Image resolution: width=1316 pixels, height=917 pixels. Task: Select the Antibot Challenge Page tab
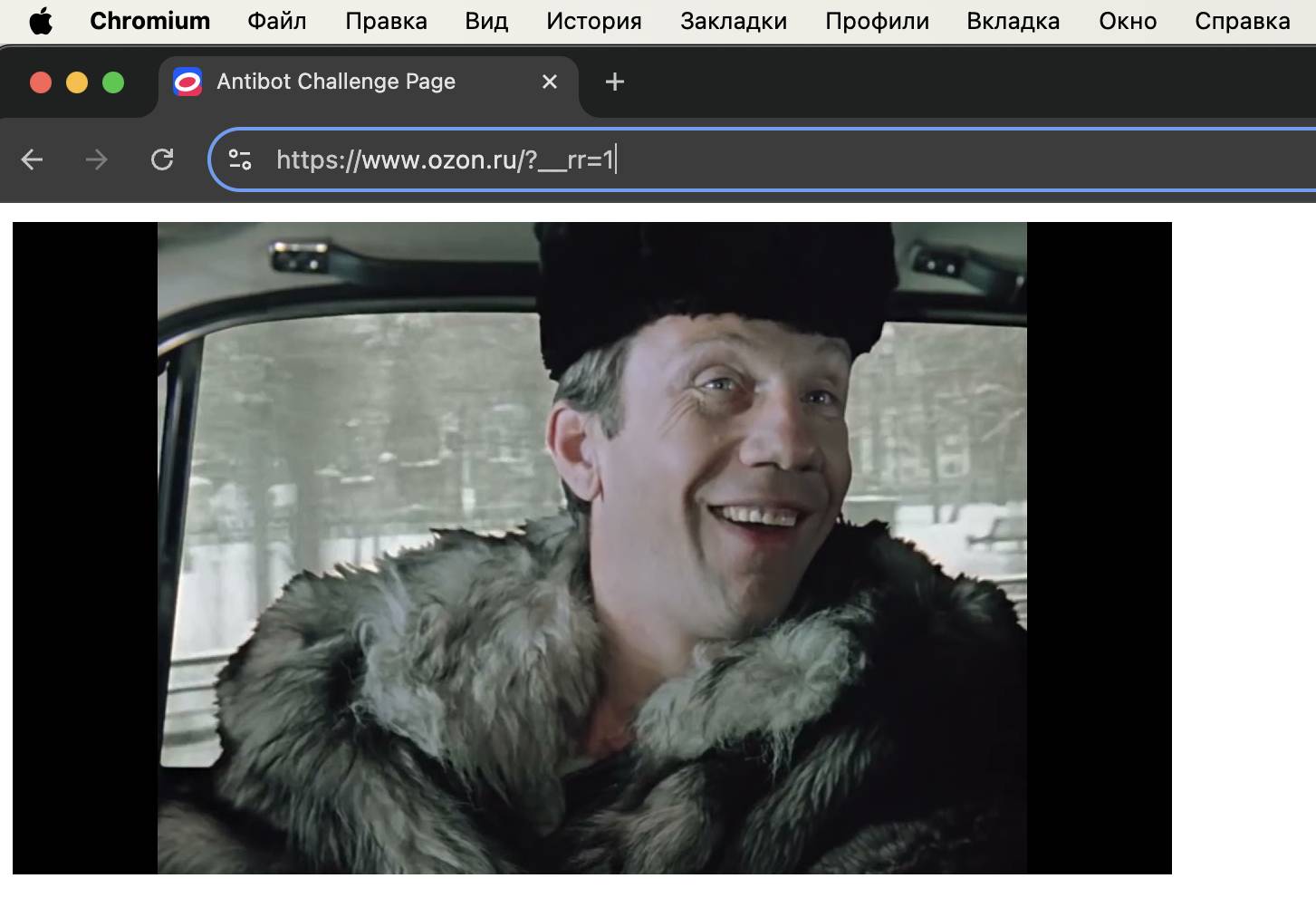point(368,82)
